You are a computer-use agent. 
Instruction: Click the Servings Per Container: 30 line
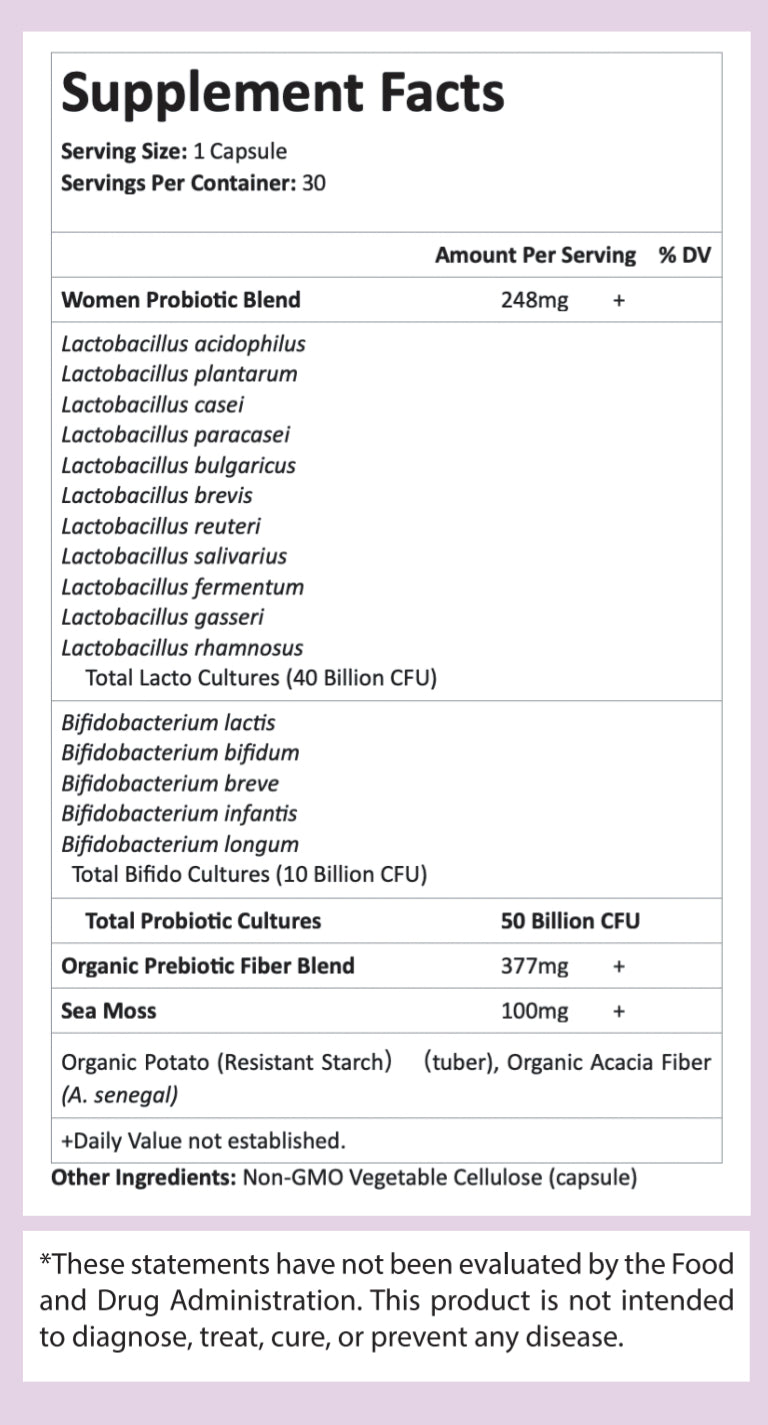pos(193,183)
